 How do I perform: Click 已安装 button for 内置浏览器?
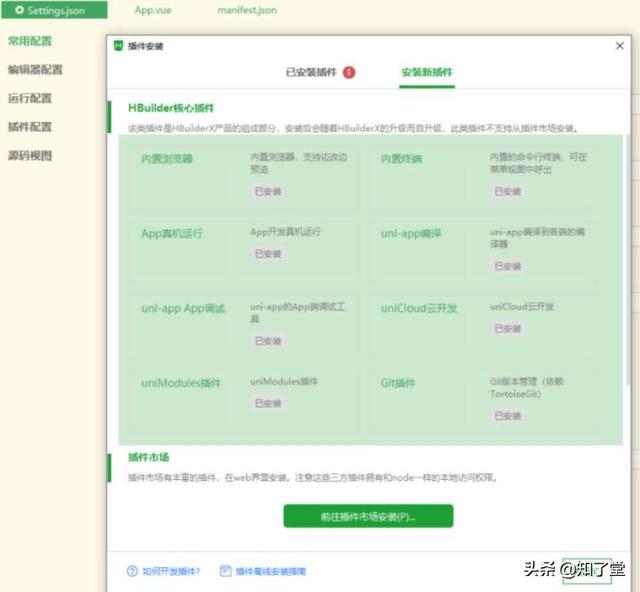point(268,191)
